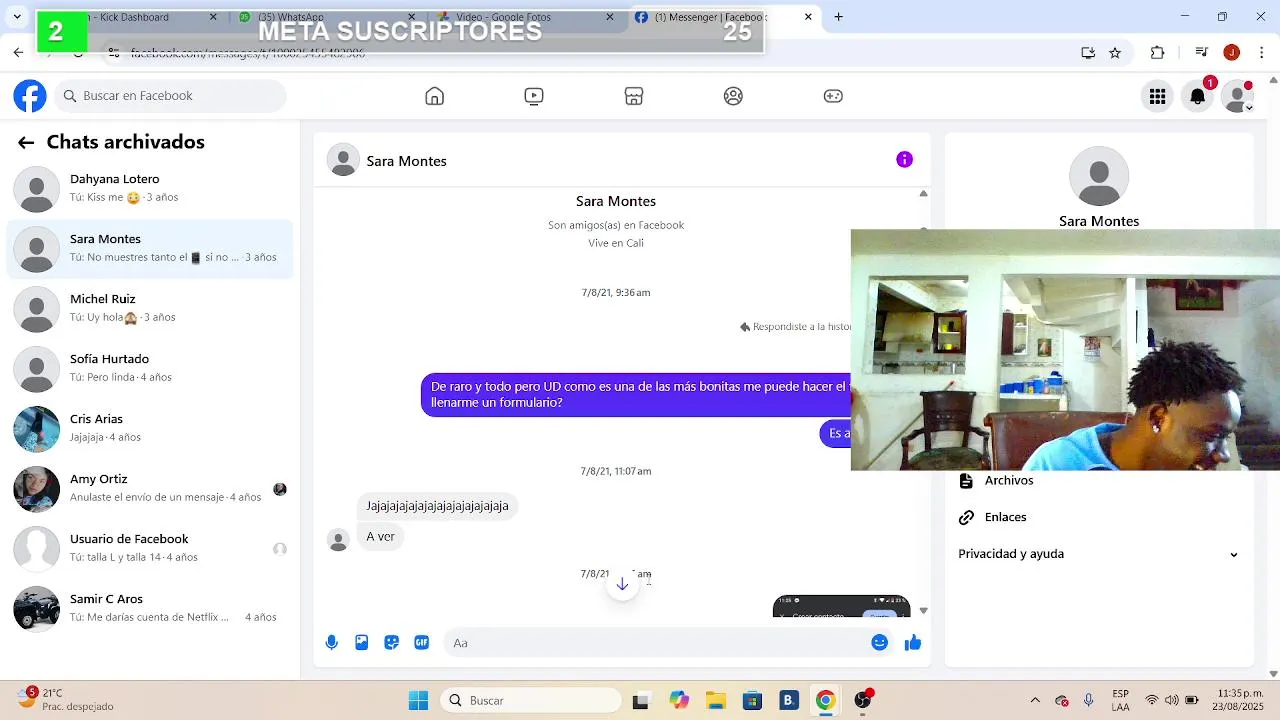Open the Michel Ruiz chat
This screenshot has width=1280, height=720.
150,308
